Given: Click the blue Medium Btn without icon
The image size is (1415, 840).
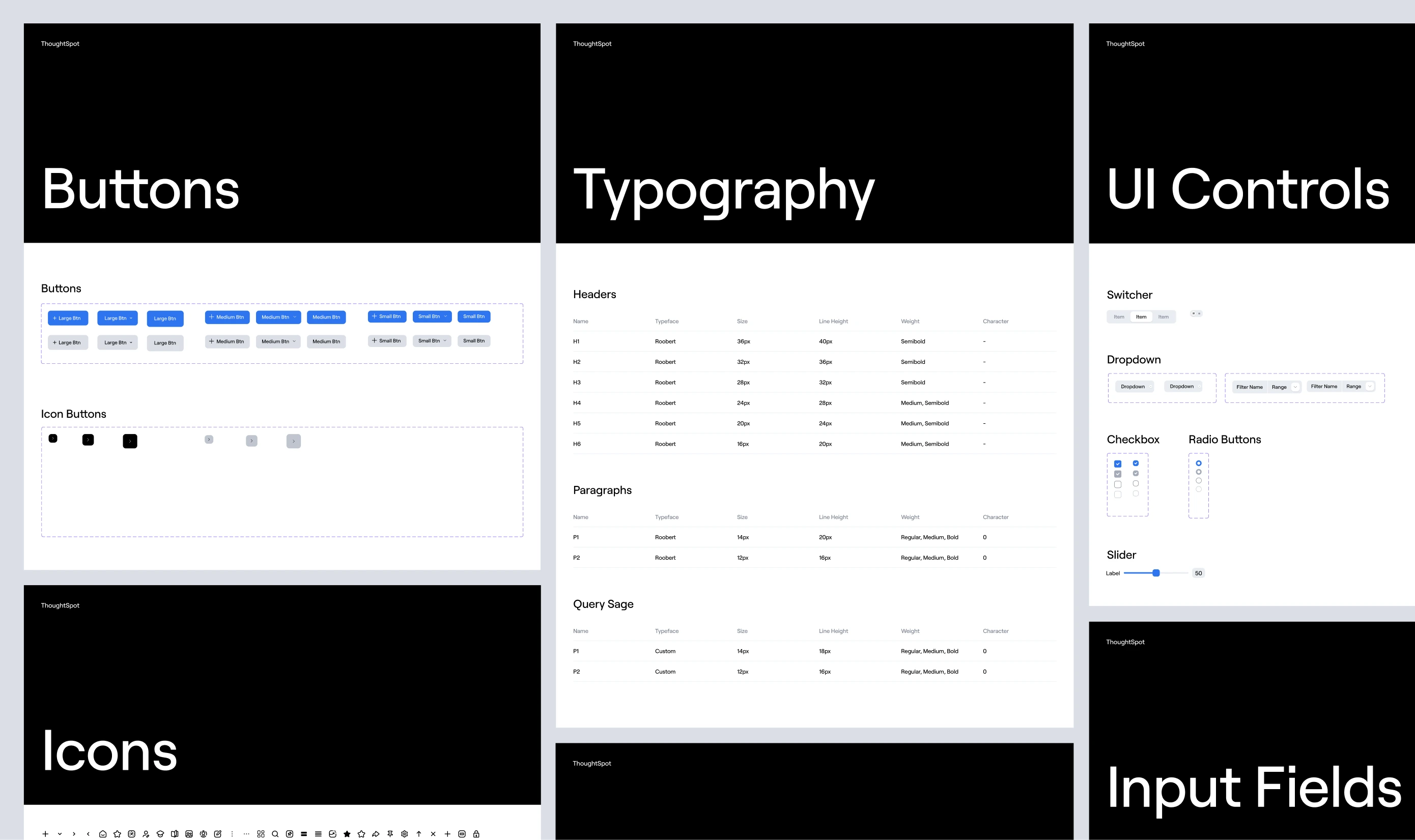Looking at the screenshot, I should point(326,317).
